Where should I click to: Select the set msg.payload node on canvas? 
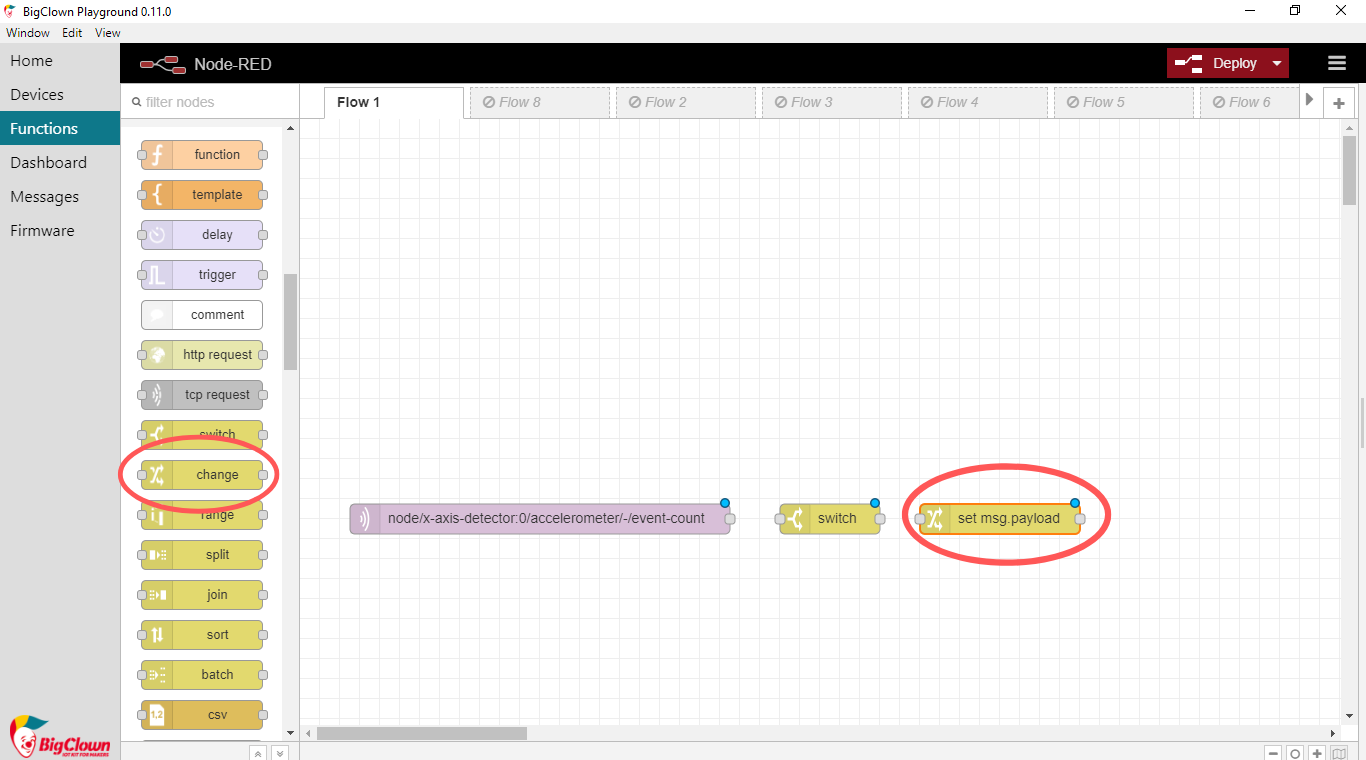tap(1000, 519)
